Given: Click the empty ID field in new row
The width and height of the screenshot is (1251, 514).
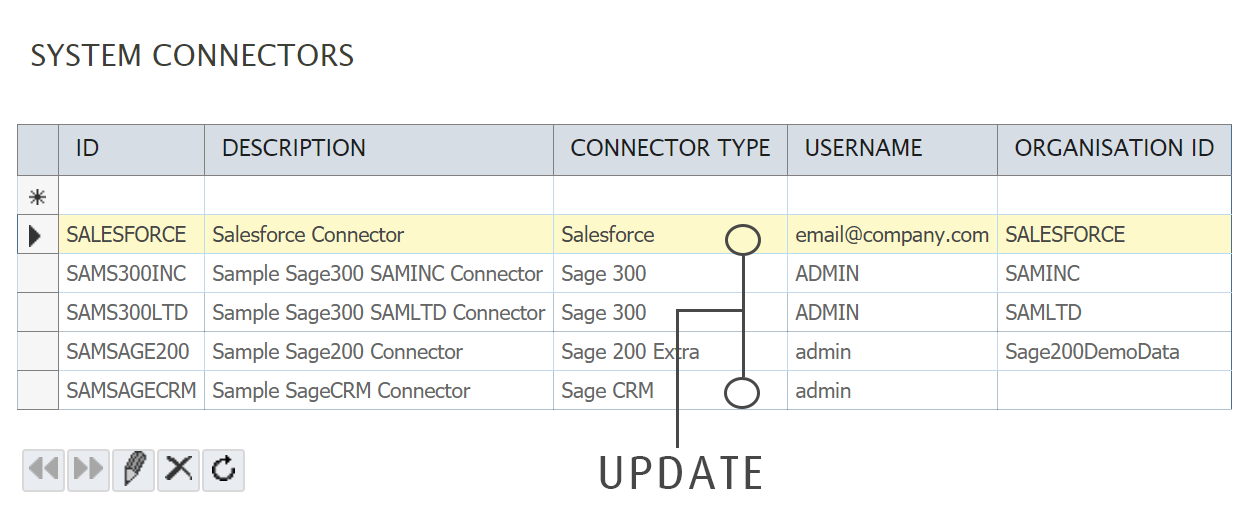Looking at the screenshot, I should pos(131,196).
